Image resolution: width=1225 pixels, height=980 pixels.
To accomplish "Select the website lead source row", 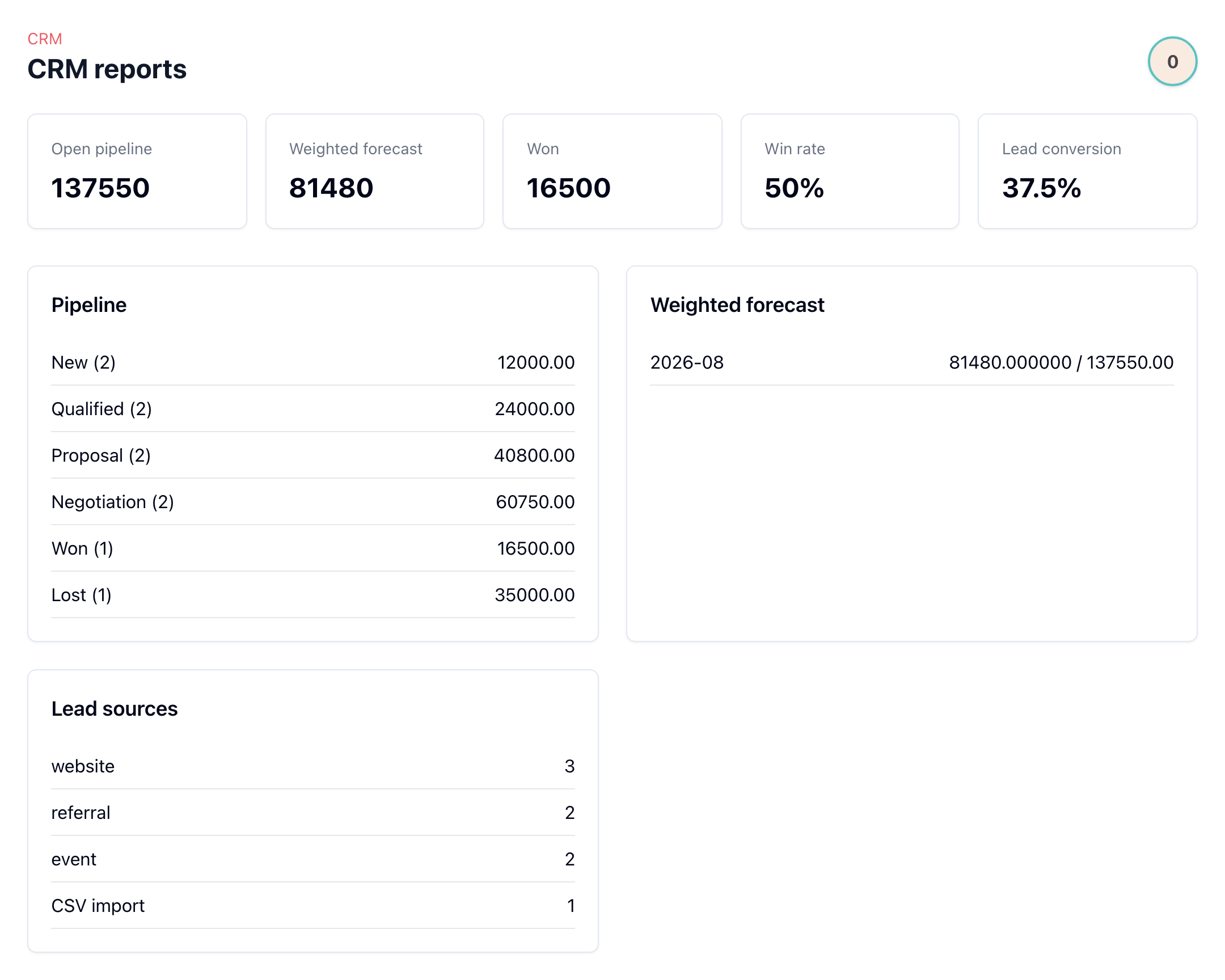I will 313,766.
